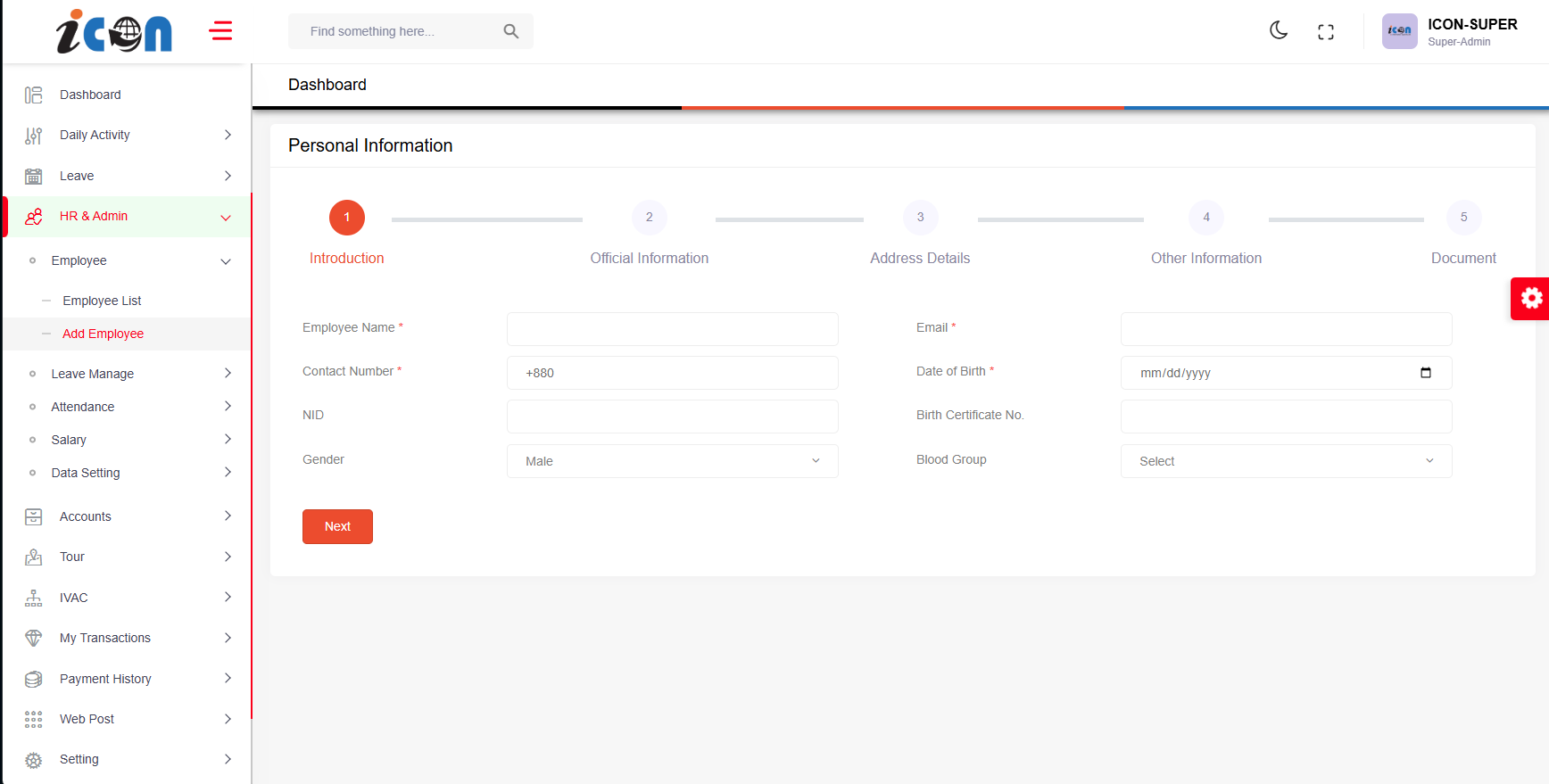Click the search magnifier icon

[x=510, y=31]
